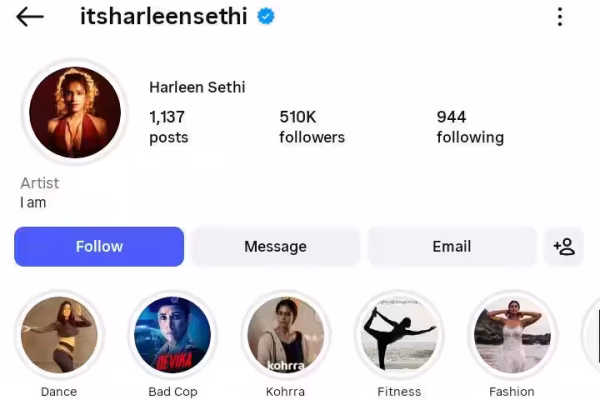
Task: Open the partially visible highlight at right edge
Action: (593, 335)
